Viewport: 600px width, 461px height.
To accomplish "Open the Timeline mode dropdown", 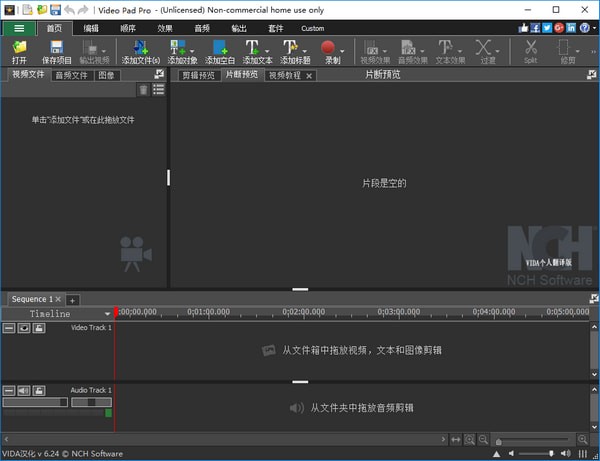I will coord(107,314).
